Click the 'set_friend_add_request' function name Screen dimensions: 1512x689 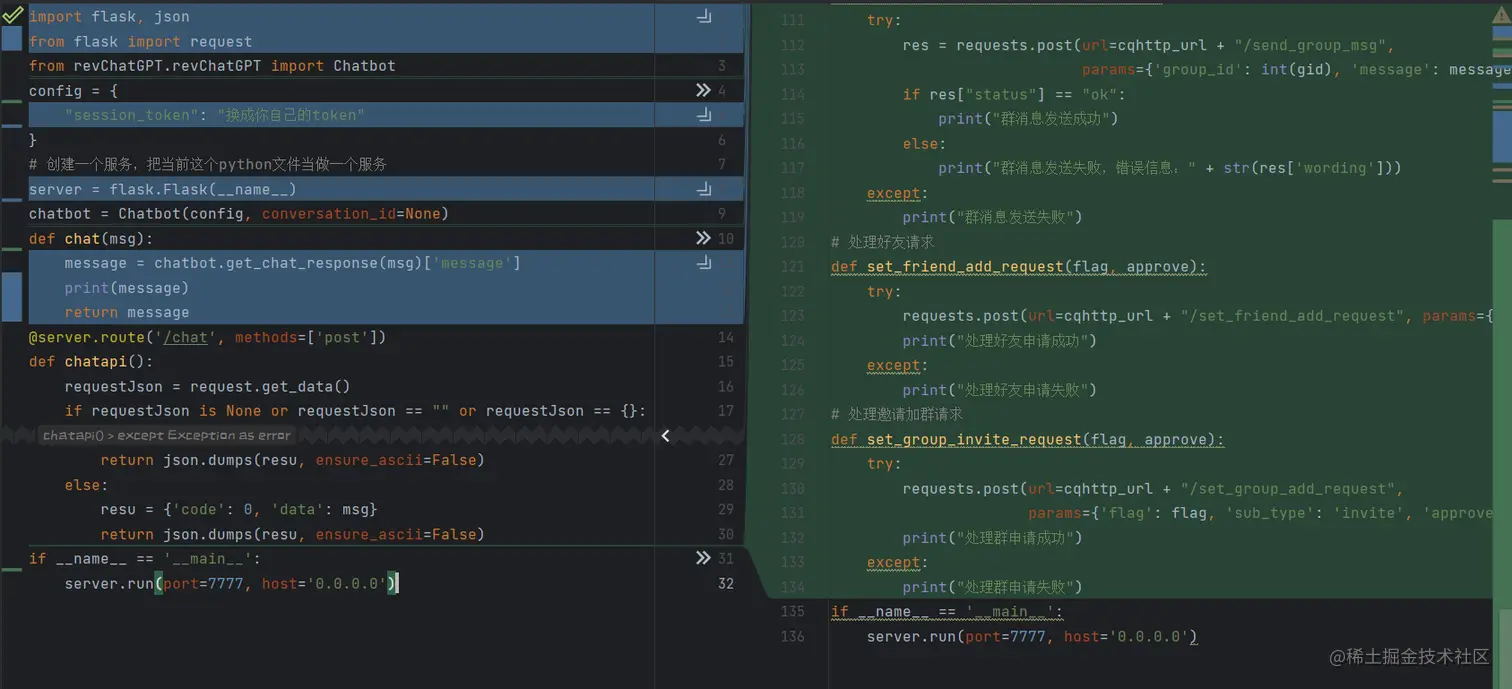[964, 267]
